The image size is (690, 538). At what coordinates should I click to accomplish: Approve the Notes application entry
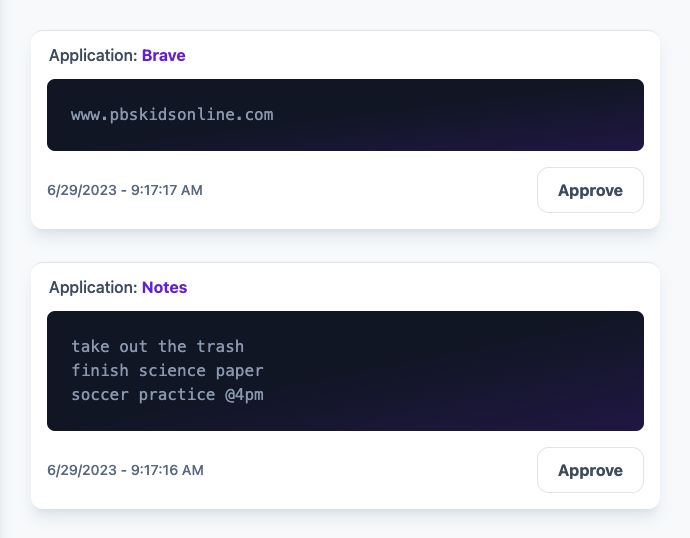590,470
